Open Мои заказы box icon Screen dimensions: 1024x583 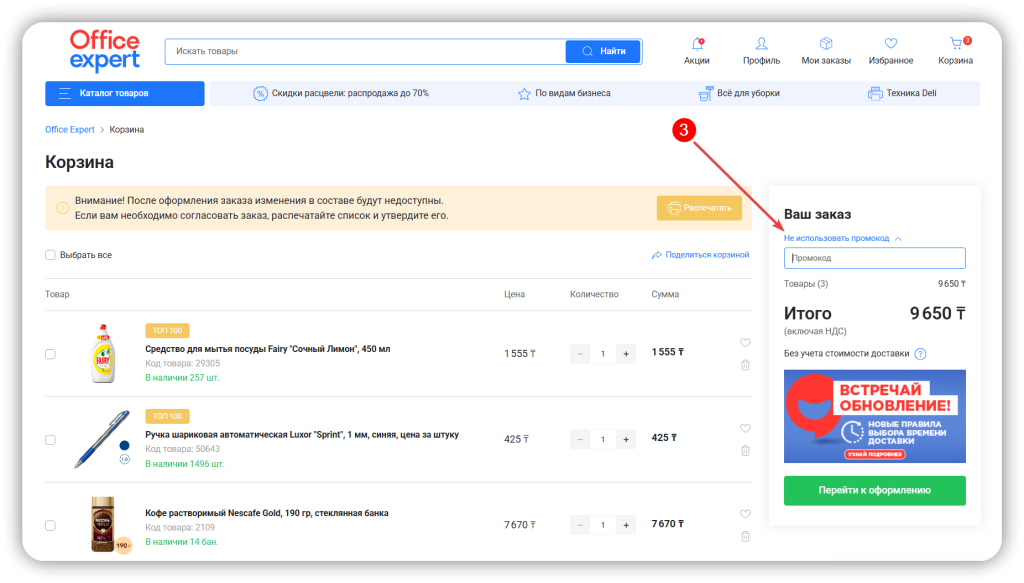coord(826,44)
